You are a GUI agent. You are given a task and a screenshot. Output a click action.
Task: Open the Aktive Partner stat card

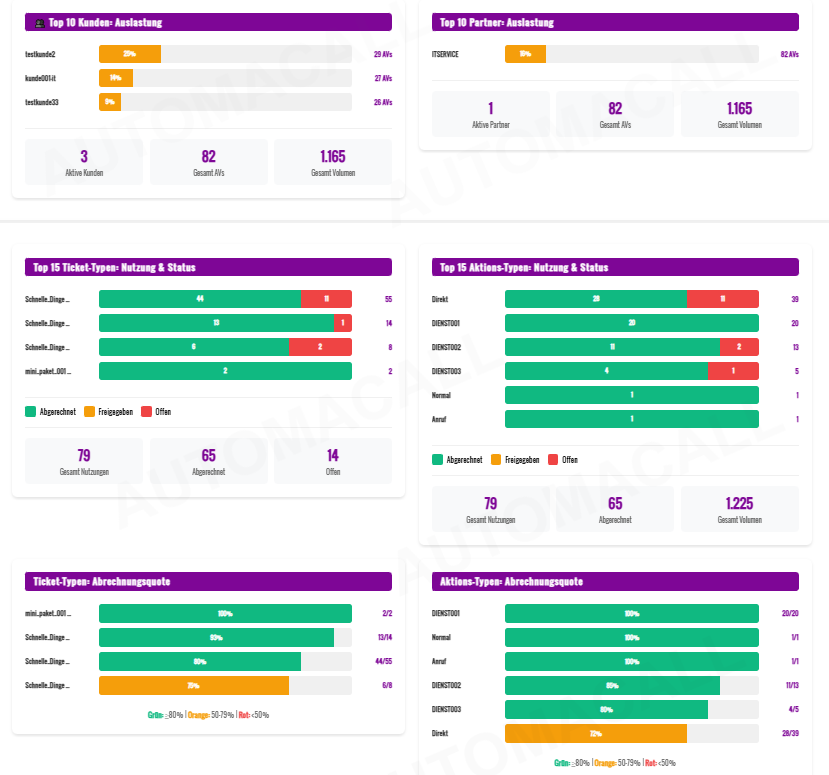(x=490, y=114)
